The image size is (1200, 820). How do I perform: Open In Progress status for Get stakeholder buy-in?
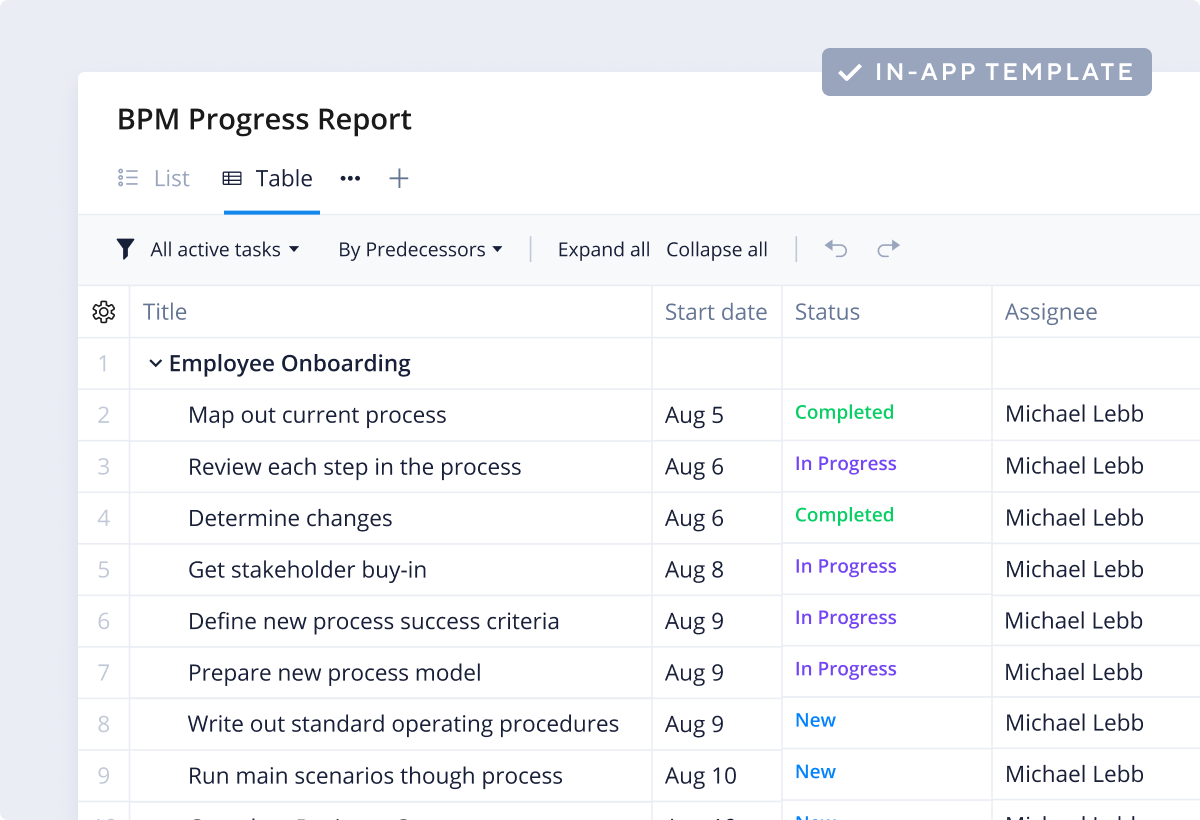pyautogui.click(x=845, y=567)
